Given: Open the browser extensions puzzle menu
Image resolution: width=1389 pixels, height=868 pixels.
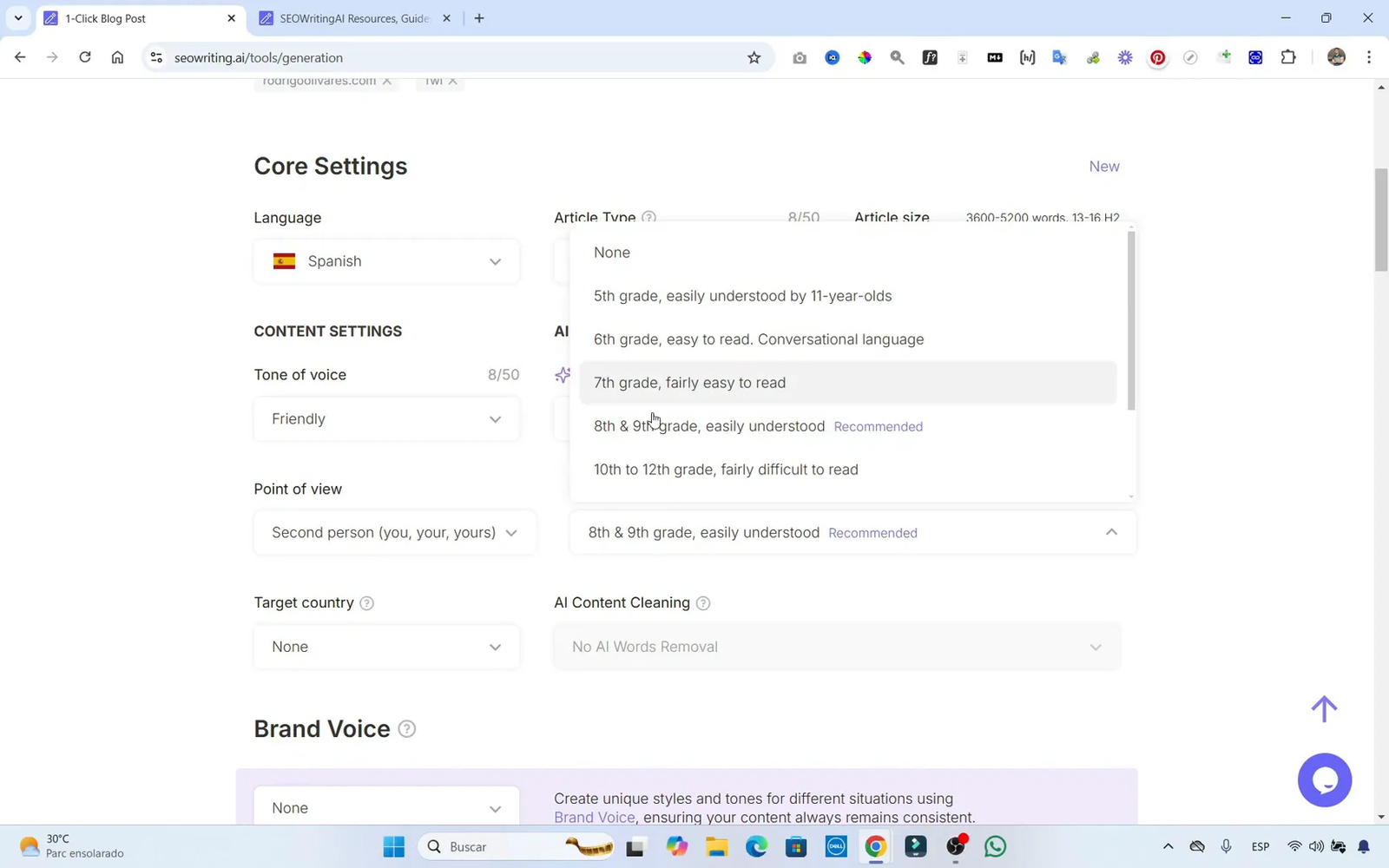Looking at the screenshot, I should pyautogui.click(x=1288, y=57).
